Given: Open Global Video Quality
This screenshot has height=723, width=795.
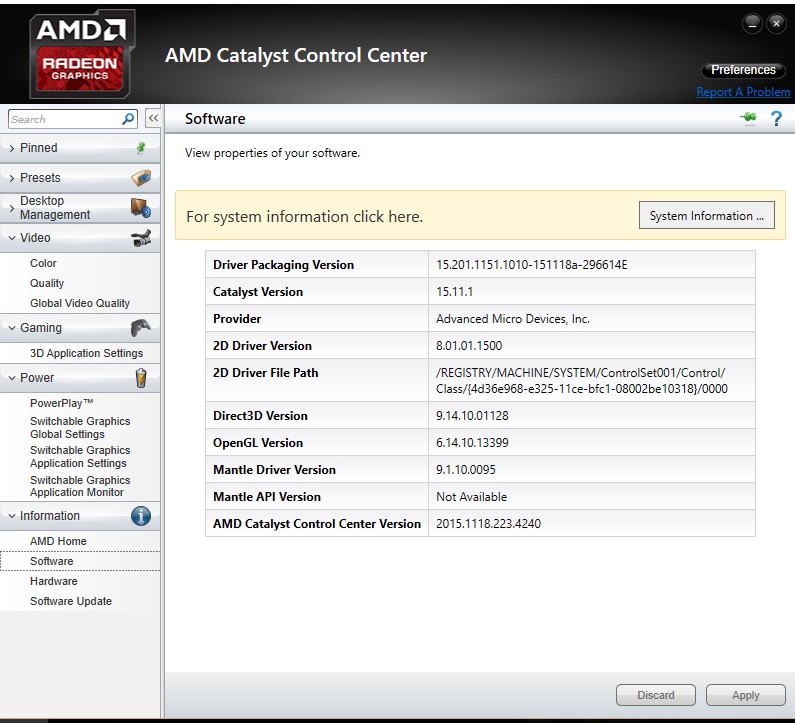Looking at the screenshot, I should click(80, 303).
